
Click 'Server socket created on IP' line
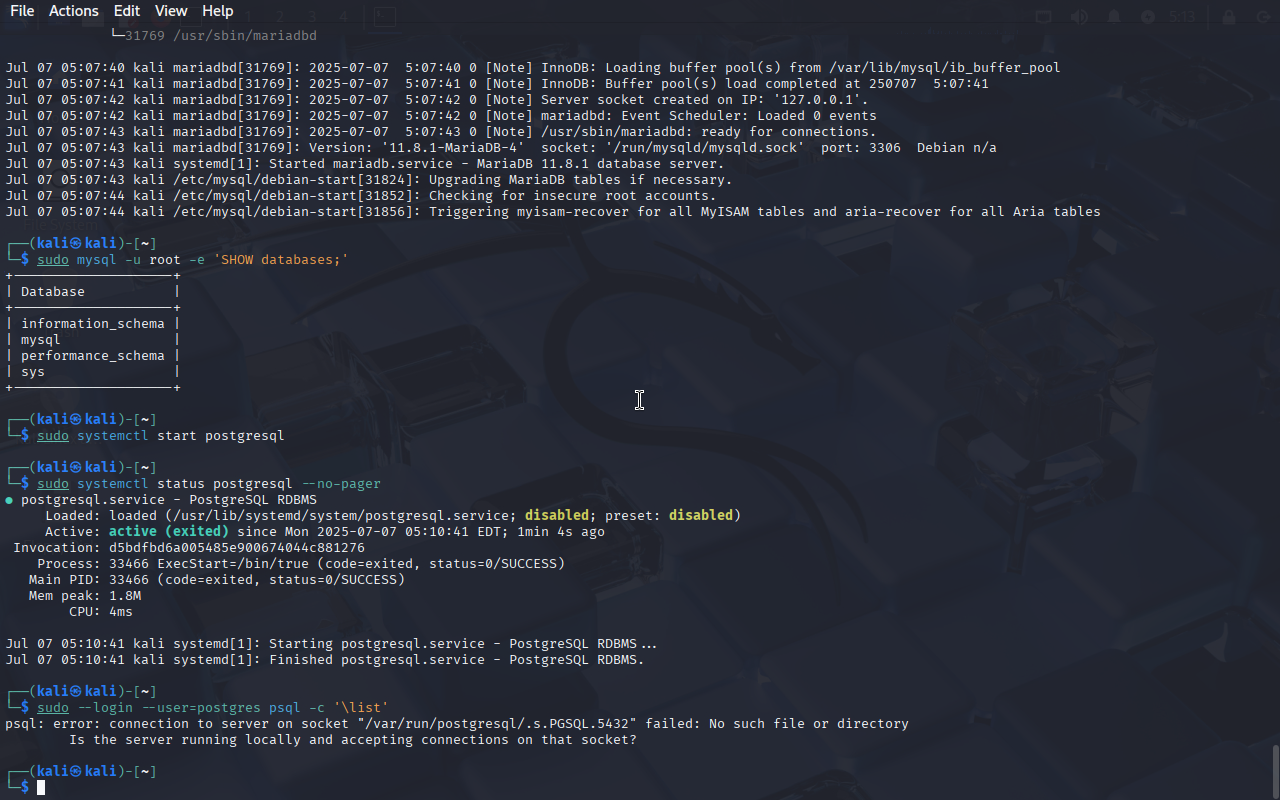(x=437, y=100)
